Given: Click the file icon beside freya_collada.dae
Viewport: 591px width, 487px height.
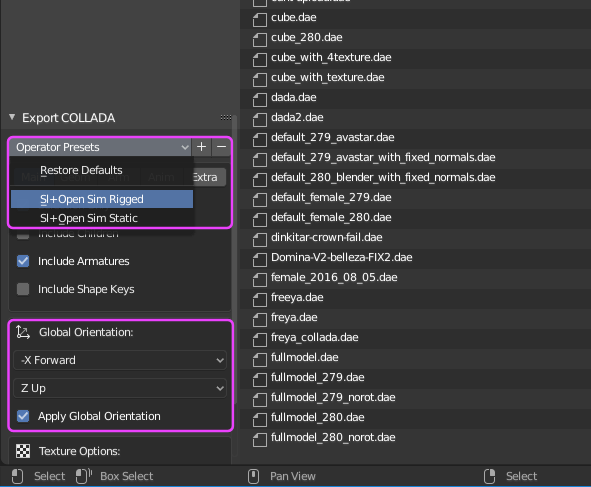Looking at the screenshot, I should pyautogui.click(x=260, y=340).
